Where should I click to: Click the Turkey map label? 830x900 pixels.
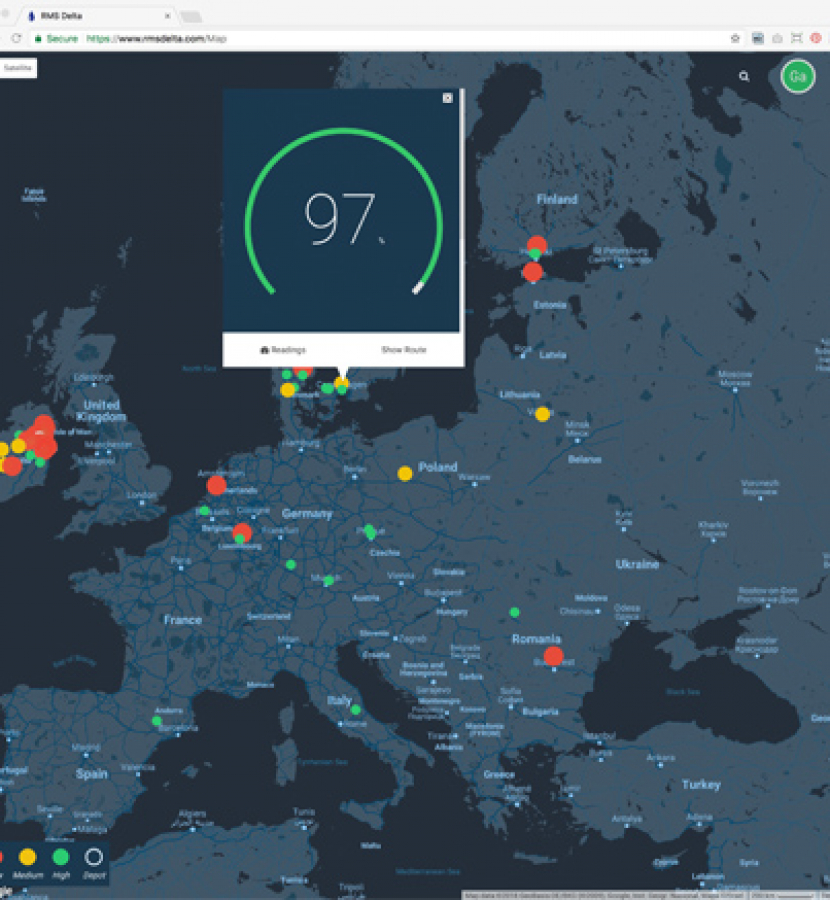[701, 785]
